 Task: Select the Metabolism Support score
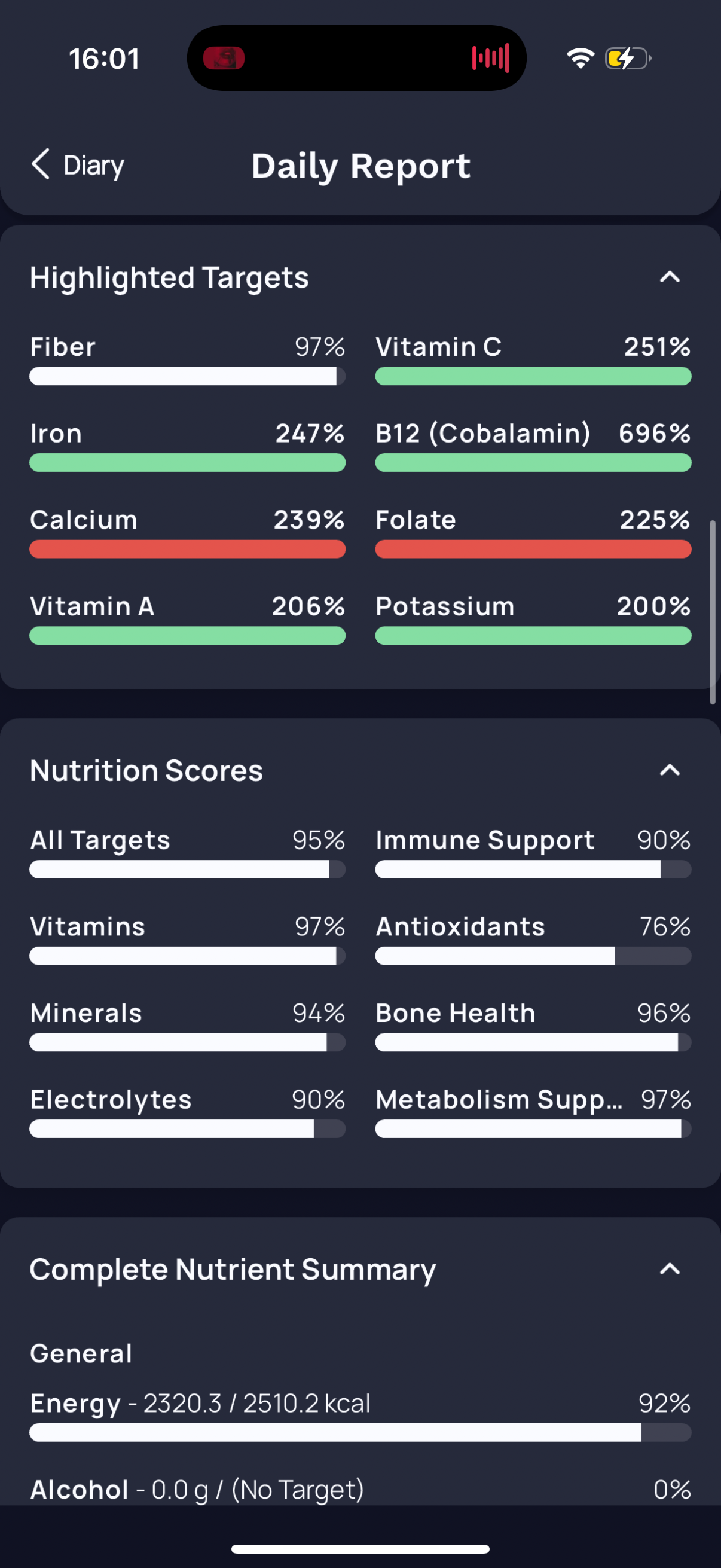(x=533, y=1112)
